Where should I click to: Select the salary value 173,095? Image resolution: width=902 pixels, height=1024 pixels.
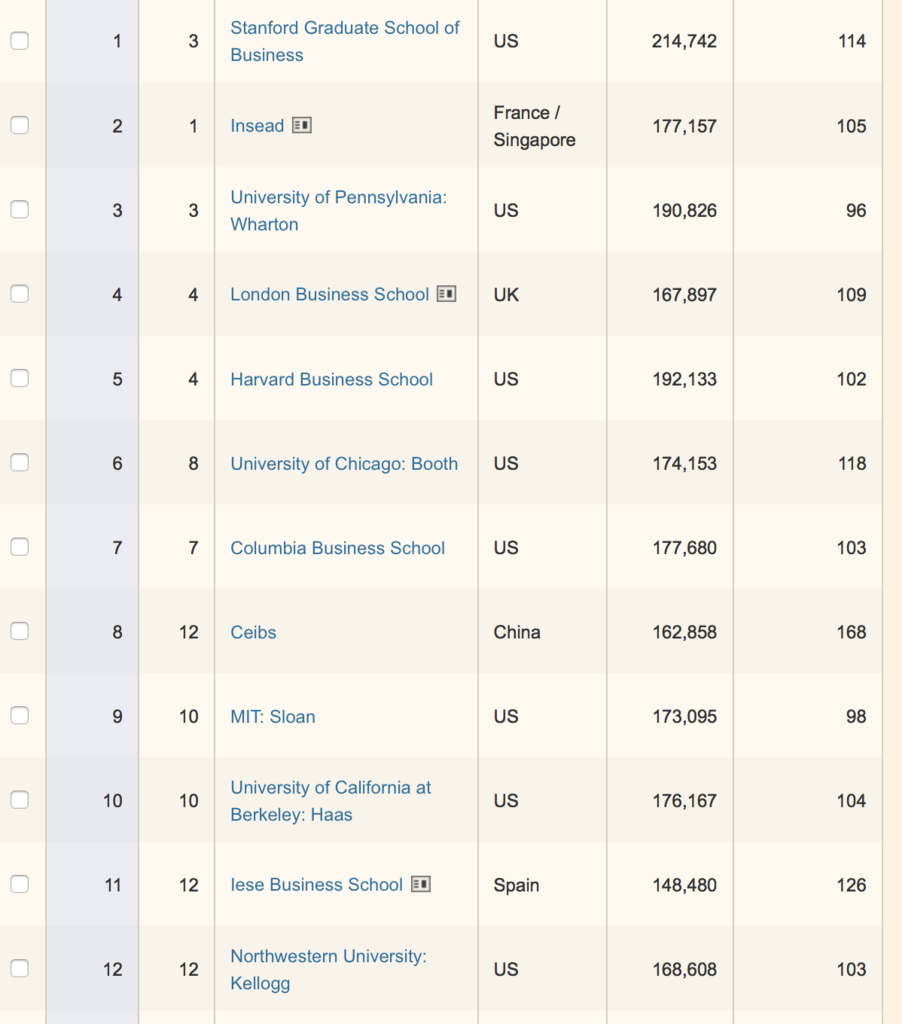tap(685, 716)
